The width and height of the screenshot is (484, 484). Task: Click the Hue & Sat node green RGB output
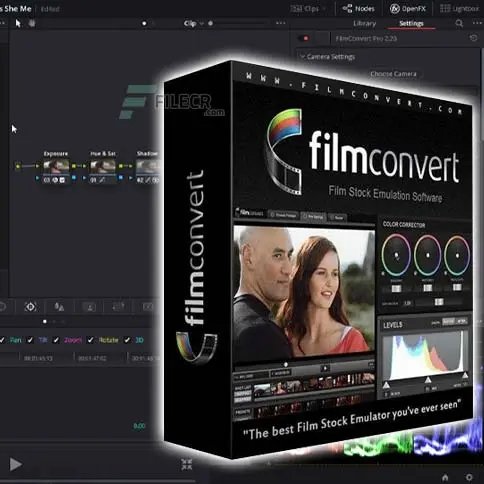[121, 166]
